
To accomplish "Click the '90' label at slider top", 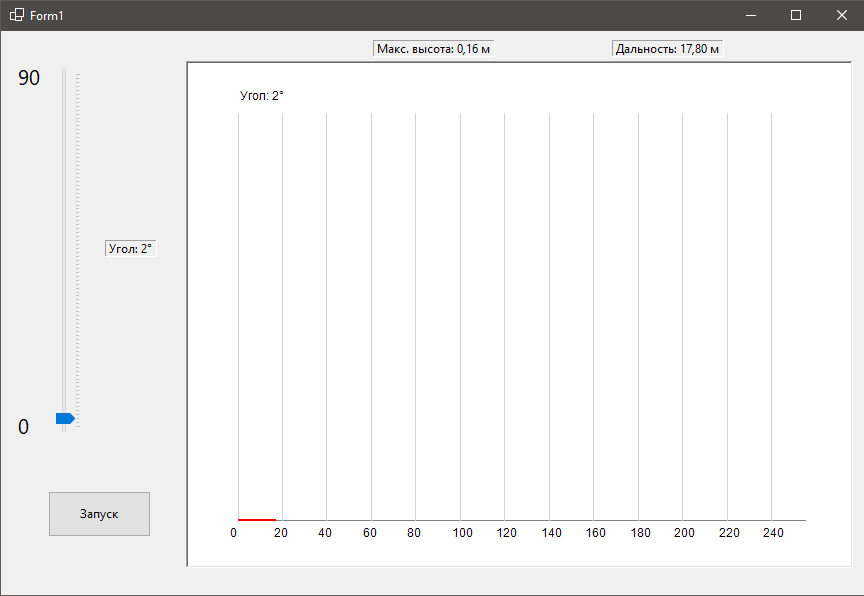I will coord(29,78).
